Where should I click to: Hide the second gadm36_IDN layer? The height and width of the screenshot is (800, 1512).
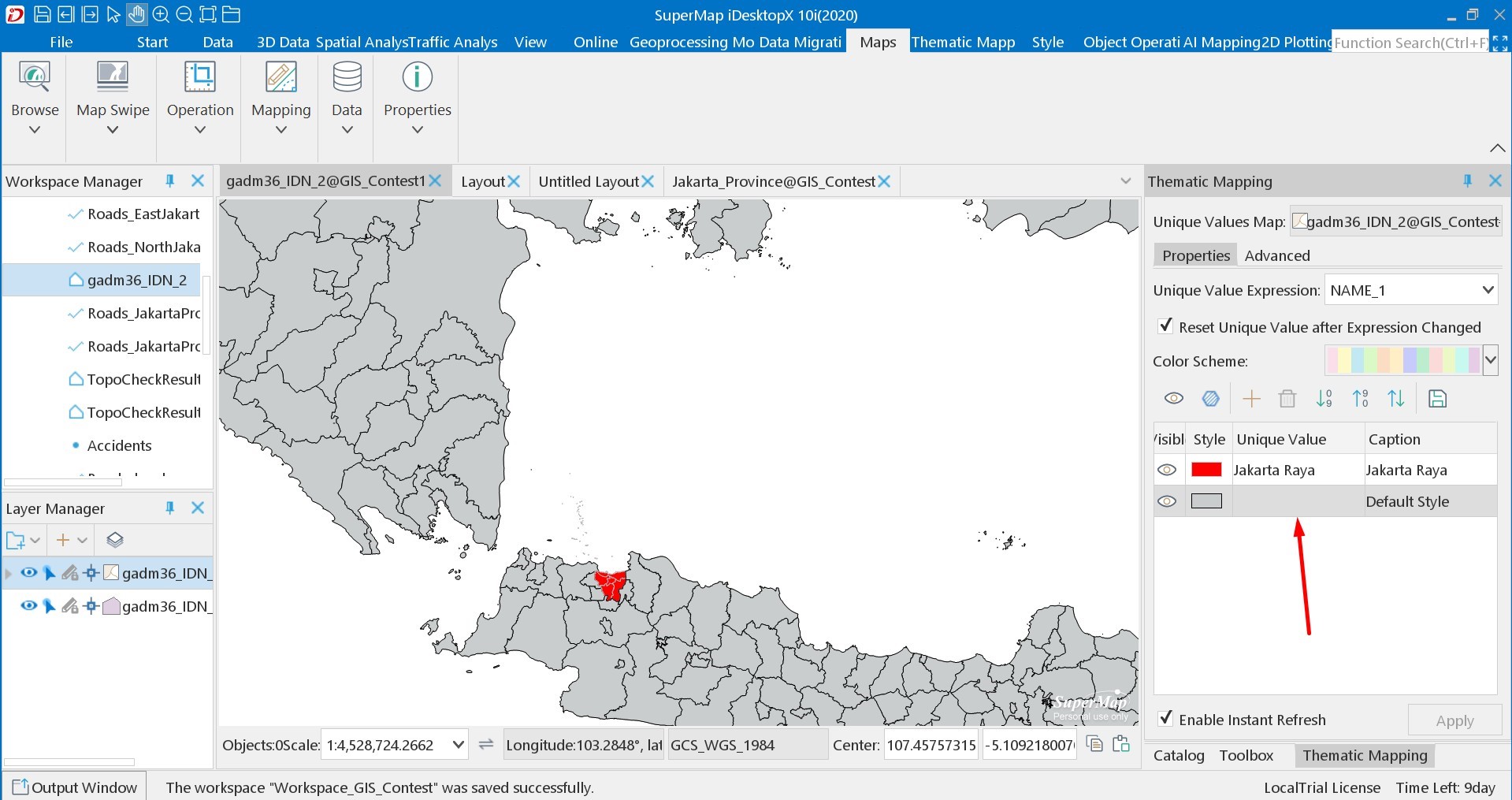[28, 606]
